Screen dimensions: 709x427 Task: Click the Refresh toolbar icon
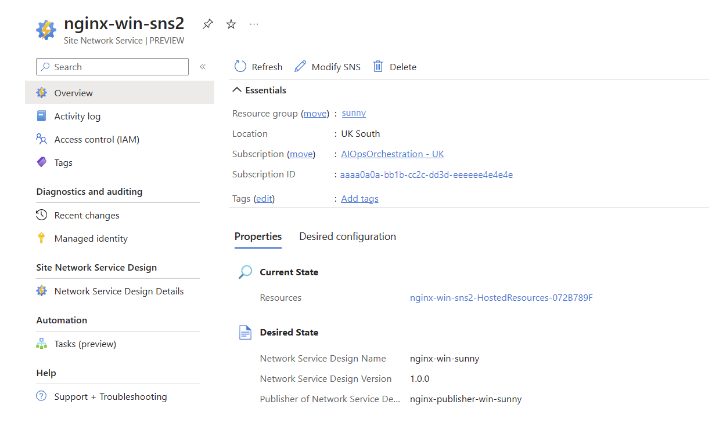click(x=240, y=66)
